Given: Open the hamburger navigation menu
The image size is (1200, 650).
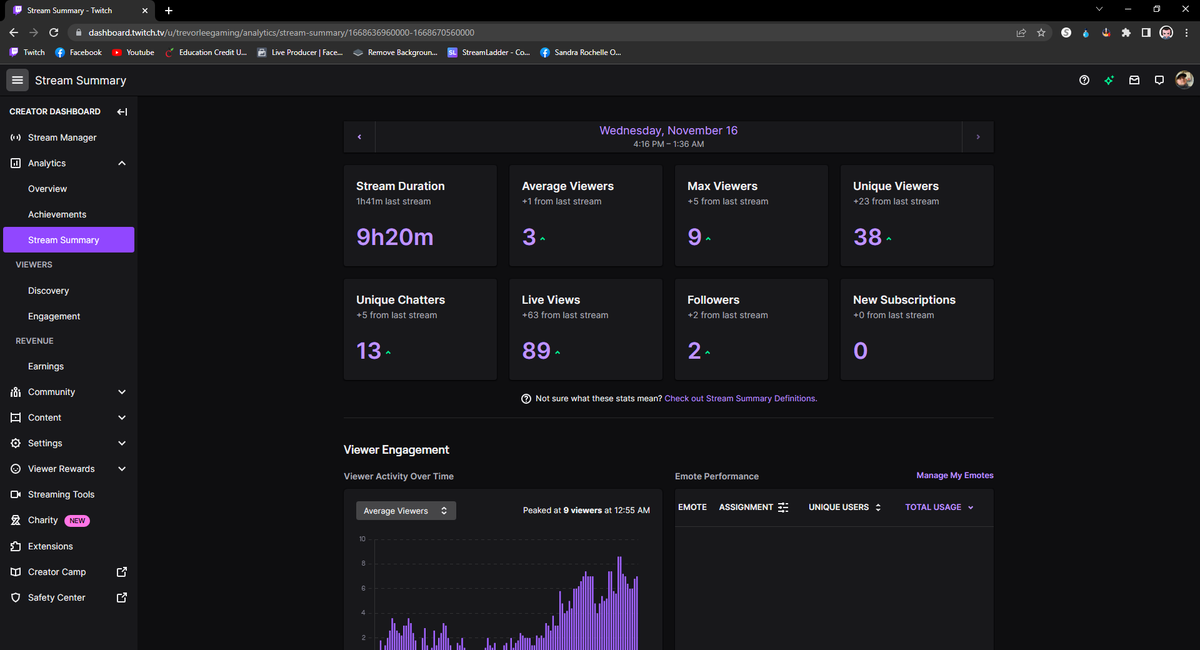Looking at the screenshot, I should 17,80.
